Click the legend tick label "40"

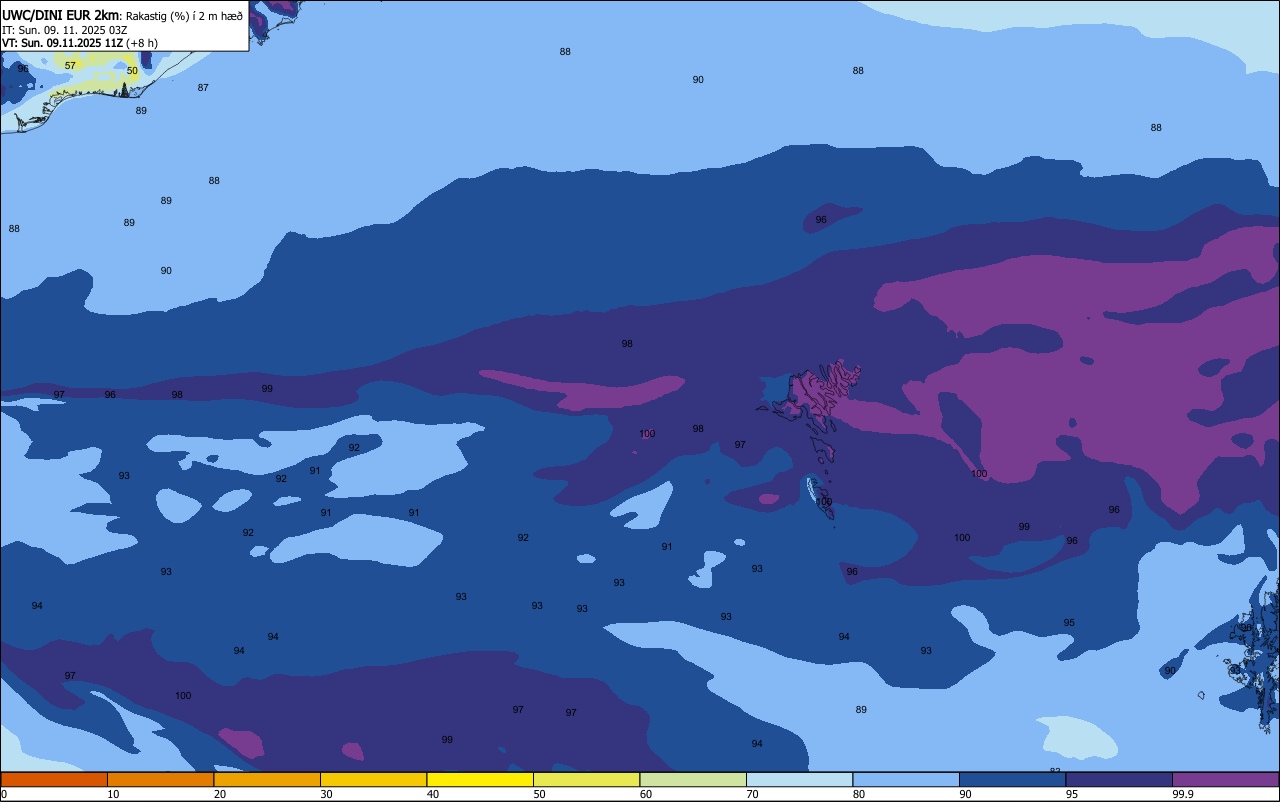[433, 794]
